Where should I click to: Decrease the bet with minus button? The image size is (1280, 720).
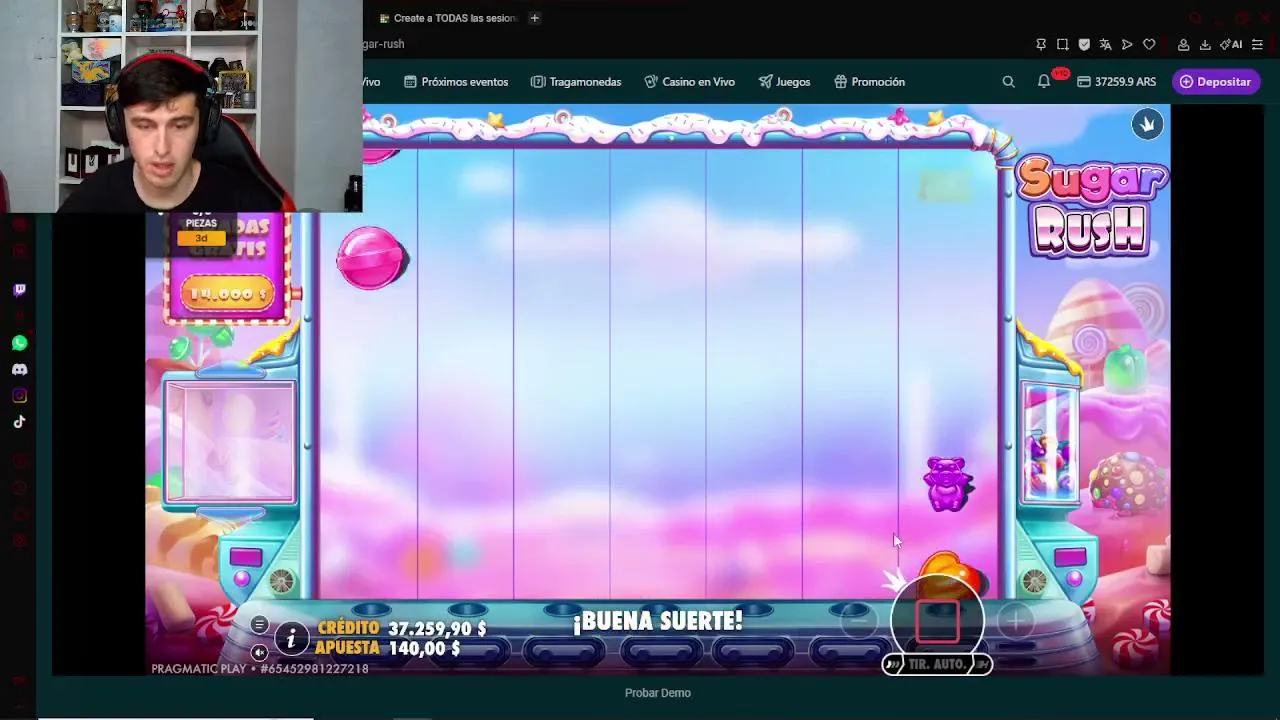[x=858, y=621]
